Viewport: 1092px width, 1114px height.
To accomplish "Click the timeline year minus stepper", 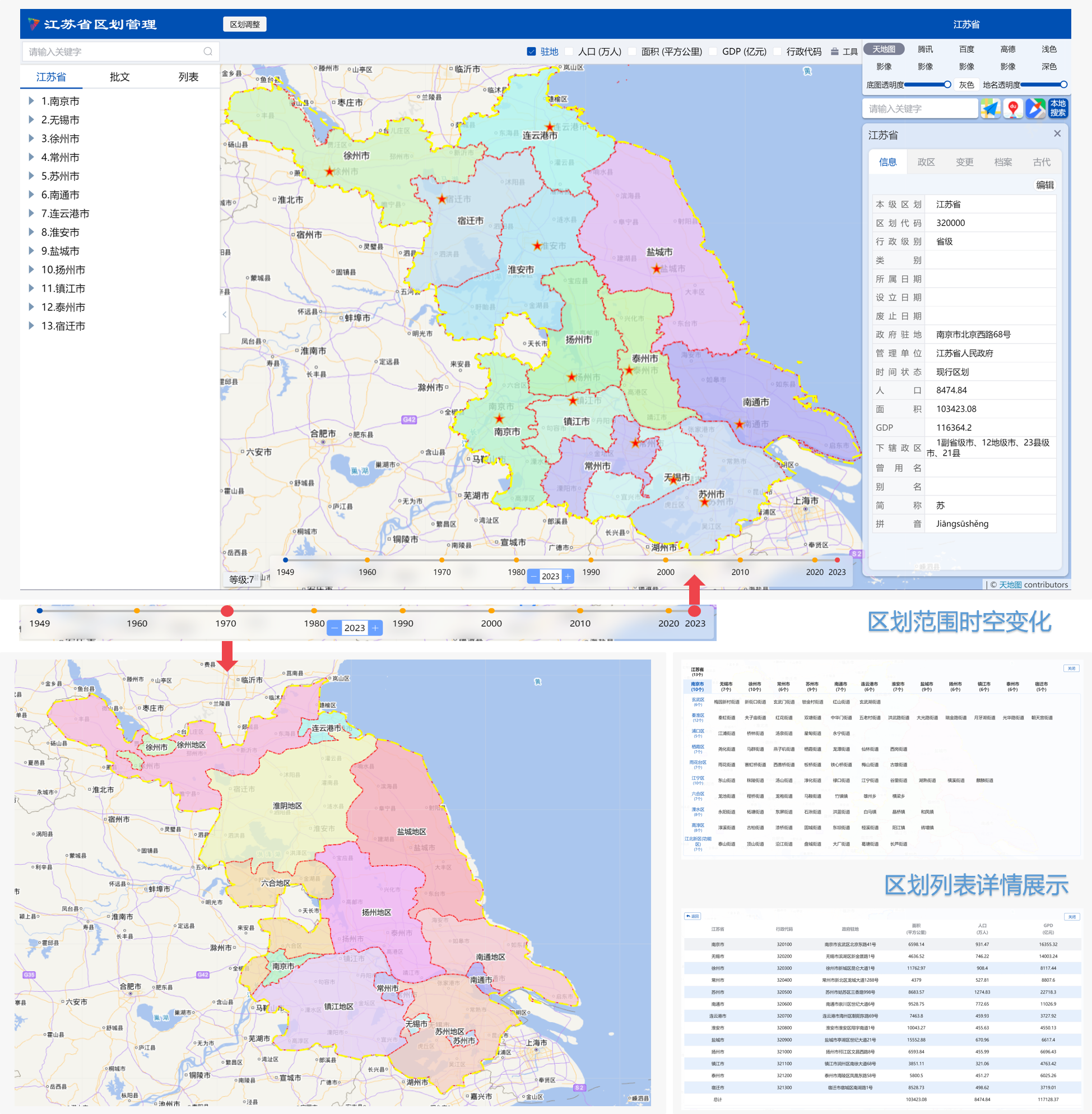I will click(533, 576).
